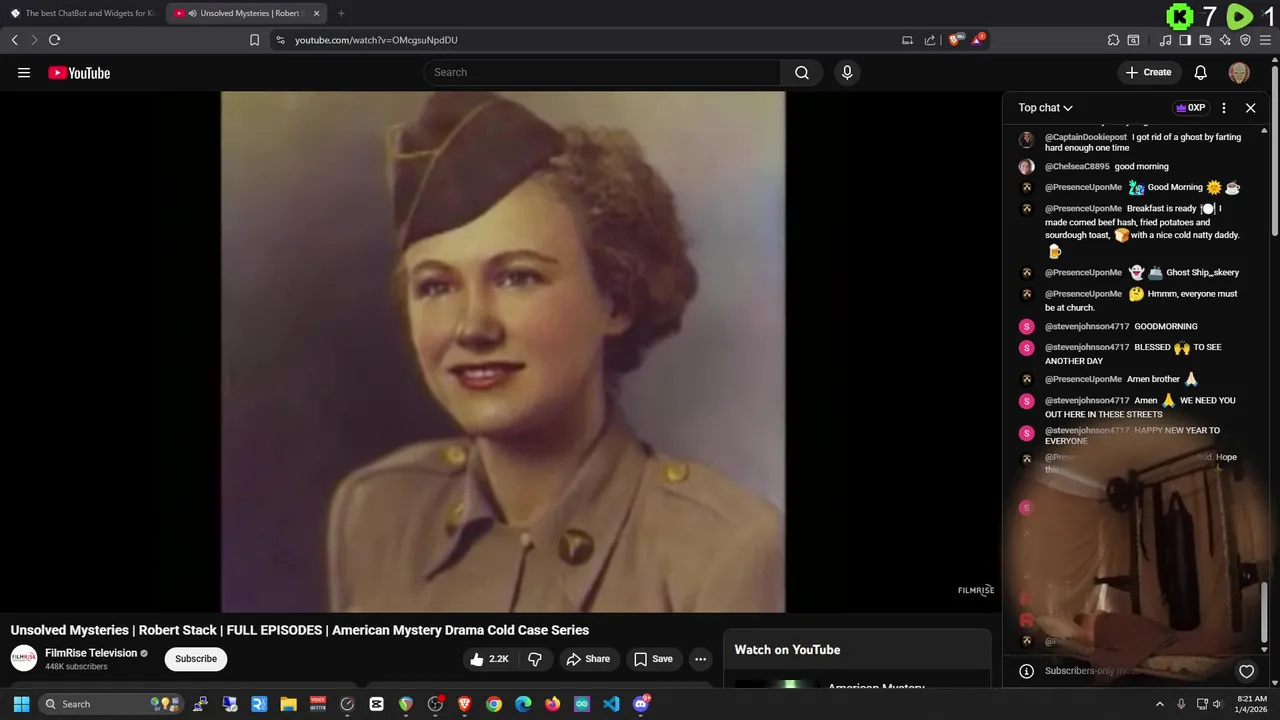The width and height of the screenshot is (1280, 720).
Task: Go back with the browser back arrow
Action: (x=15, y=40)
